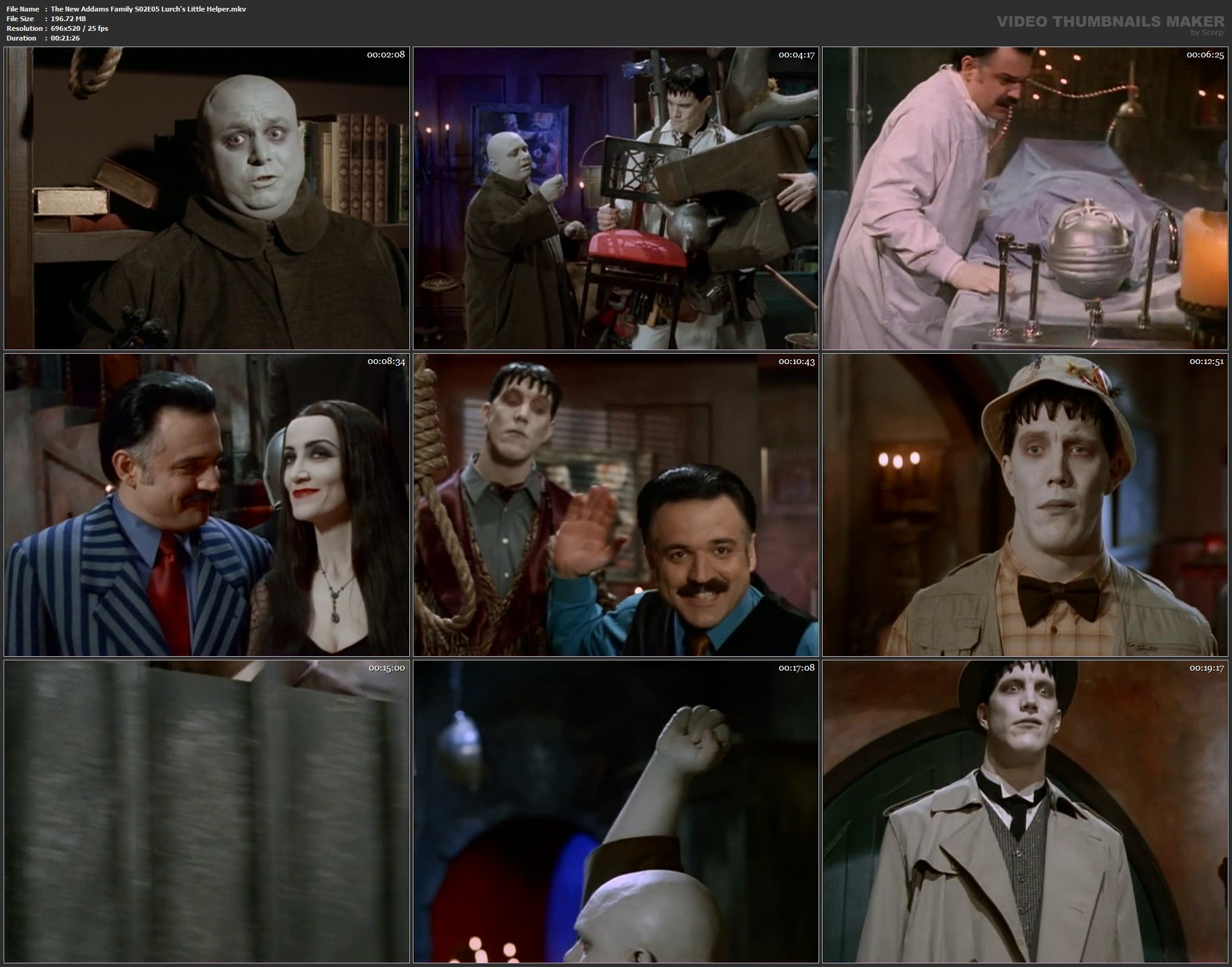Click the 00:08:34 couple thumbnail
1232x967 pixels.
pyautogui.click(x=207, y=505)
